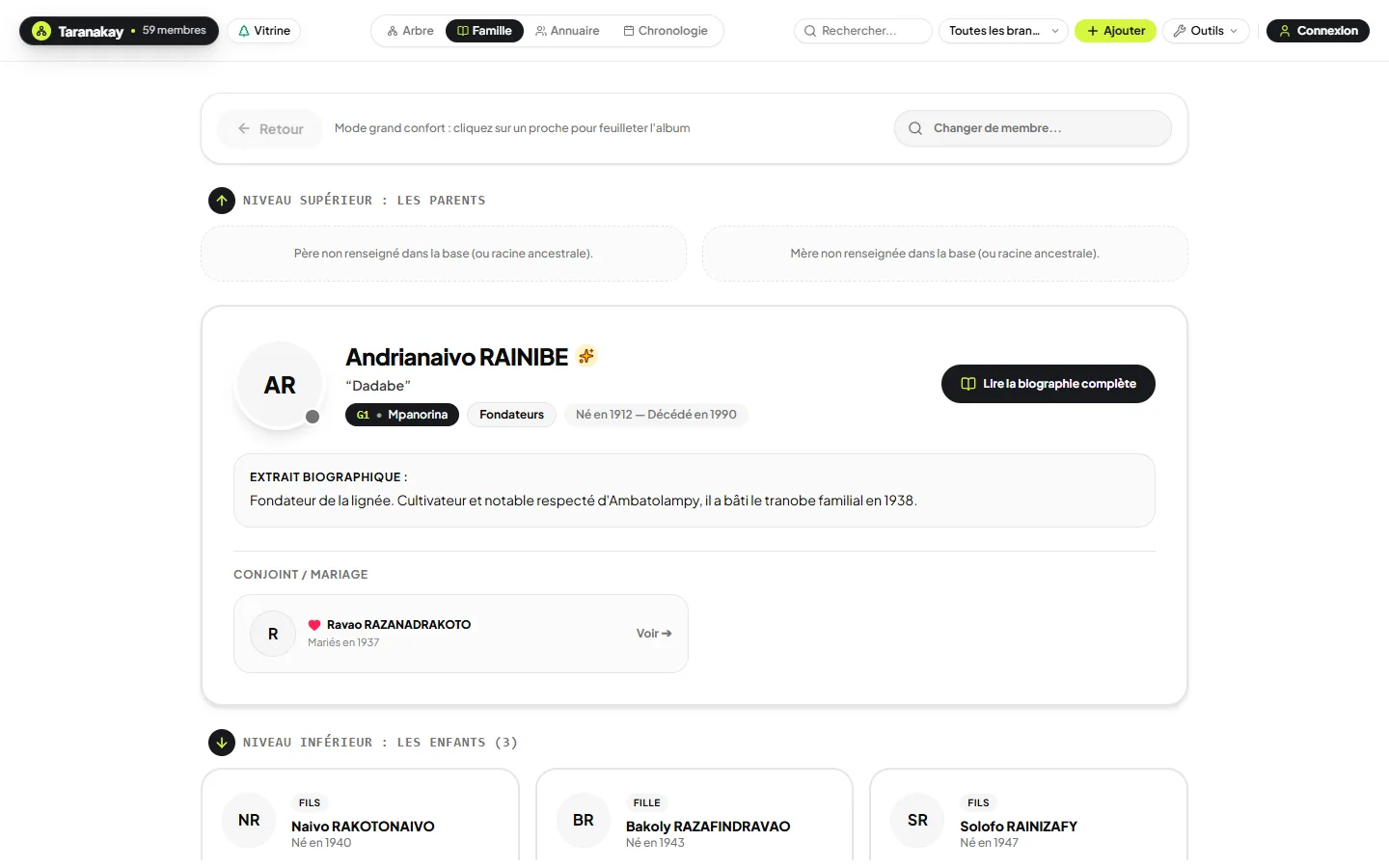Click the book icon on biography button

(968, 384)
